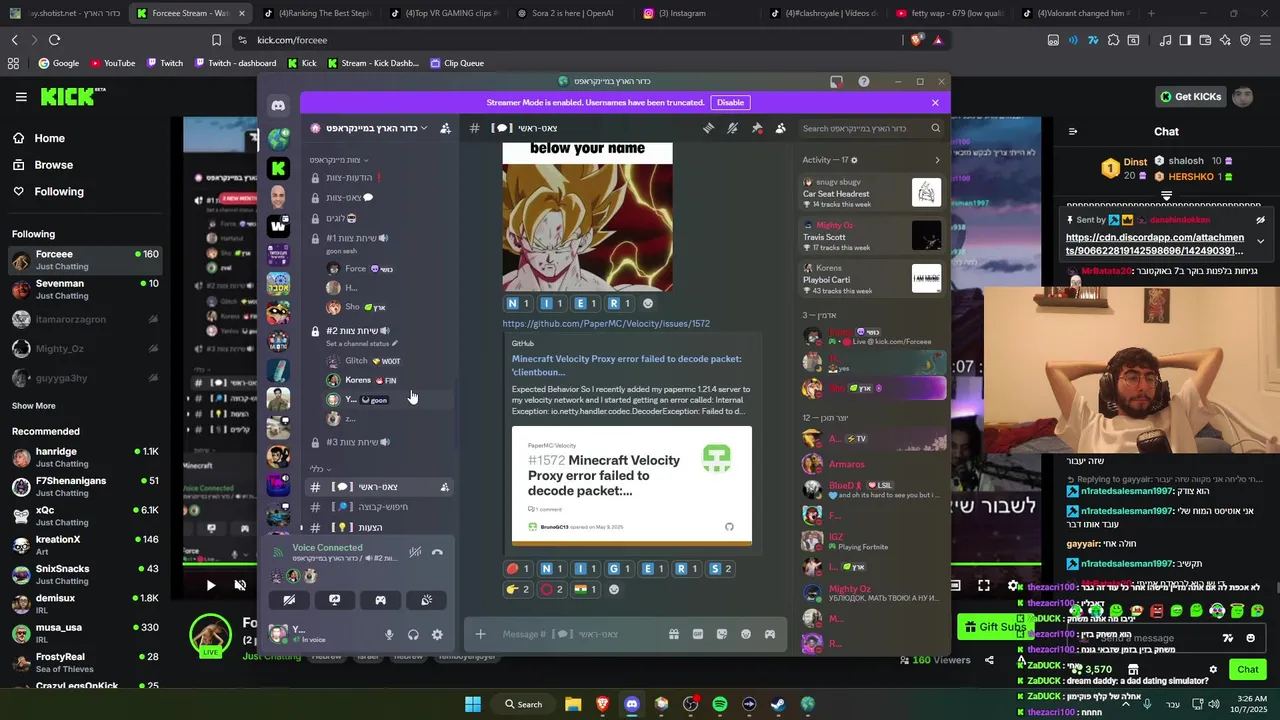Viewport: 1280px width, 720px height.
Task: Reload the Kick page
Action: click(54, 40)
